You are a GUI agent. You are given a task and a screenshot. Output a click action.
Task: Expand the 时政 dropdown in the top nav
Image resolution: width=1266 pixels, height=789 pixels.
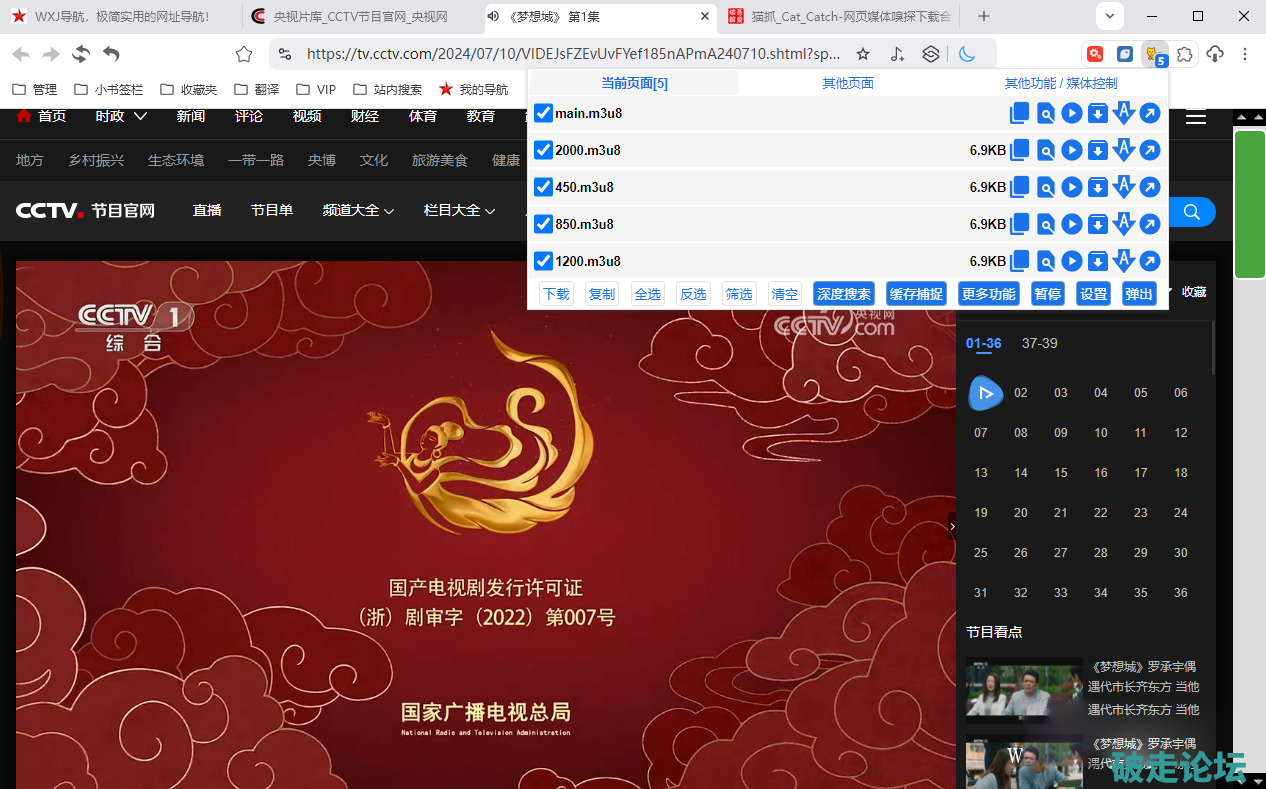(x=121, y=116)
